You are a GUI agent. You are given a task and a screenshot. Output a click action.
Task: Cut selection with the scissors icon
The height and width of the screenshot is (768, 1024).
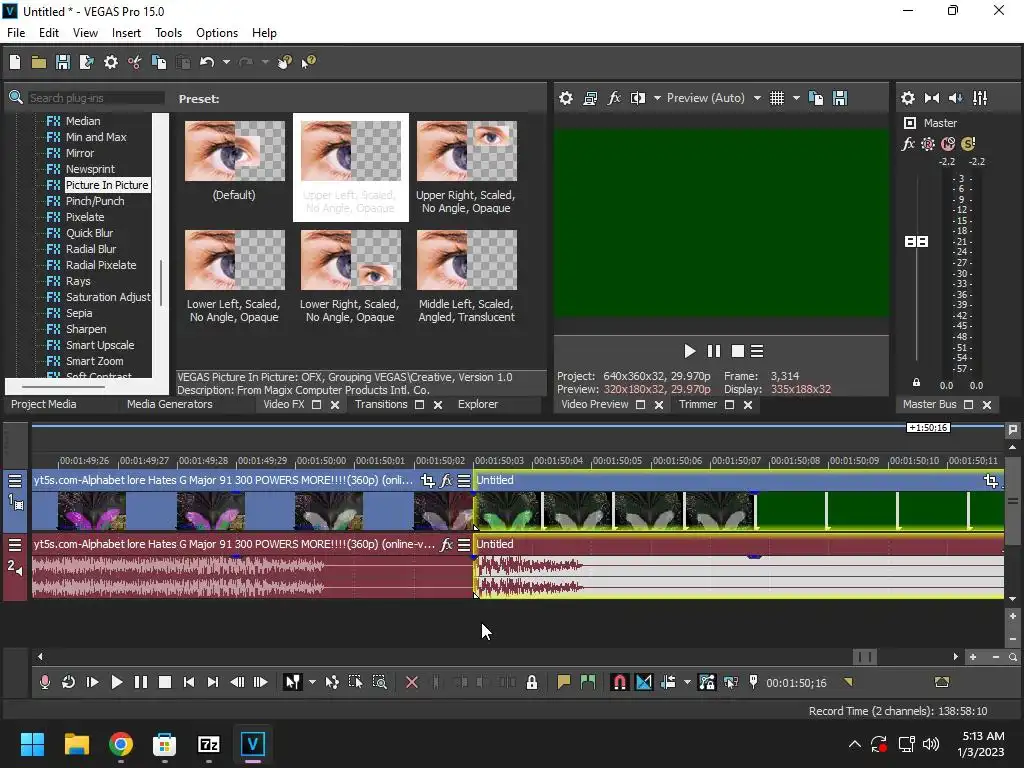(135, 62)
